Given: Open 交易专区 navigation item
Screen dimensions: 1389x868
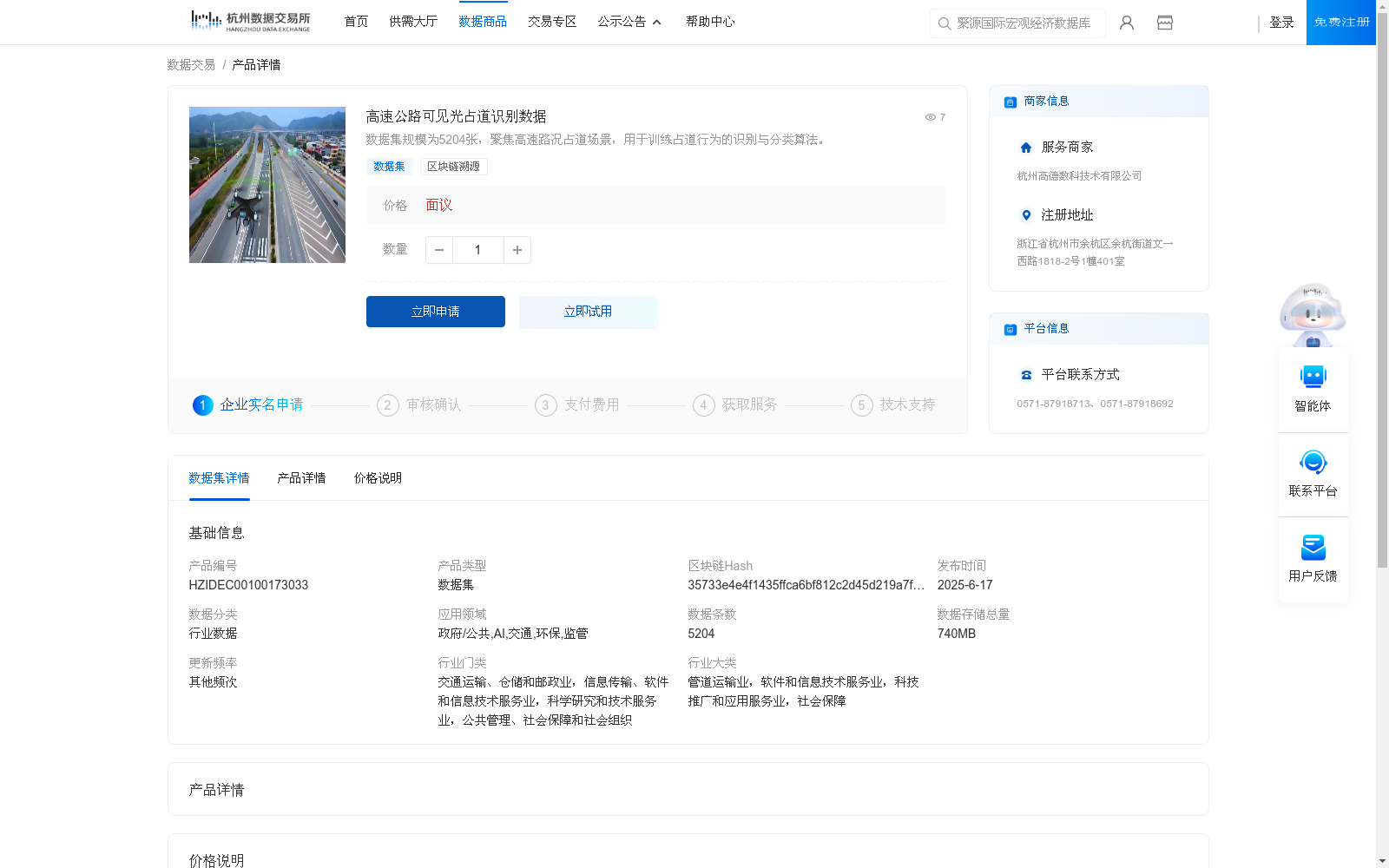Looking at the screenshot, I should point(552,22).
